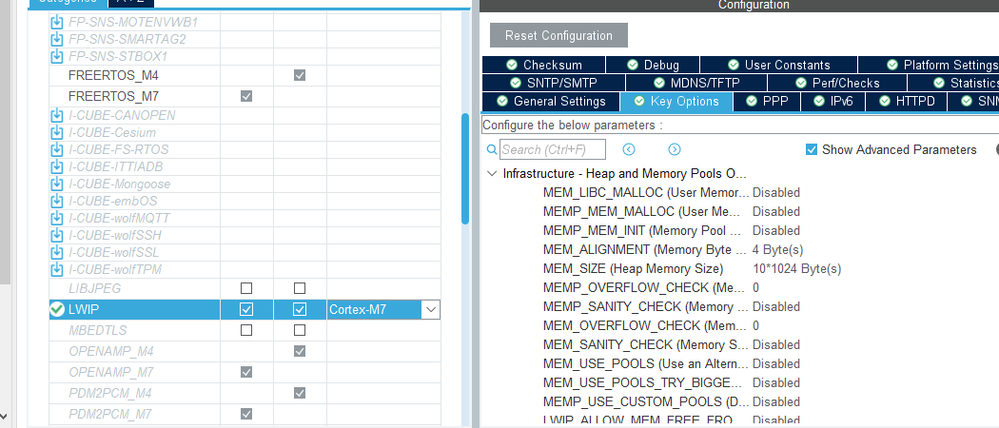This screenshot has width=999, height=428.
Task: Enable MBEDTLS in second core column
Action: [x=299, y=331]
